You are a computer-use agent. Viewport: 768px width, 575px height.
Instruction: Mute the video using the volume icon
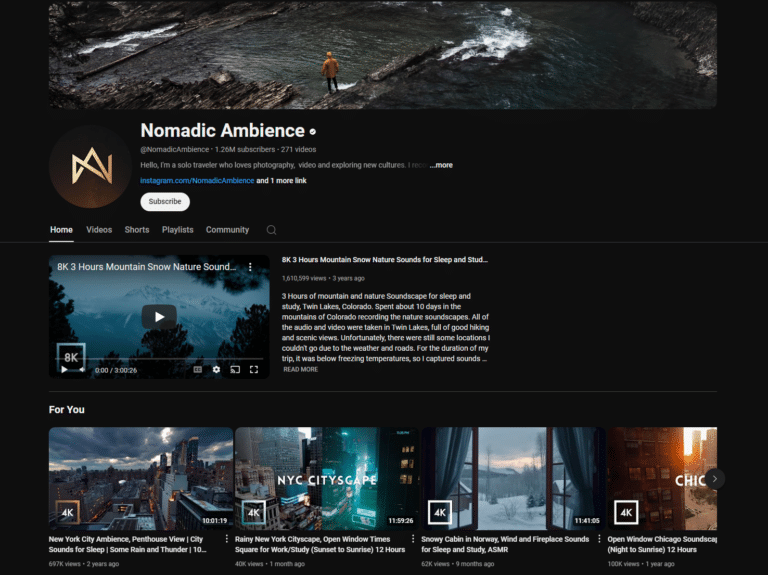82,369
